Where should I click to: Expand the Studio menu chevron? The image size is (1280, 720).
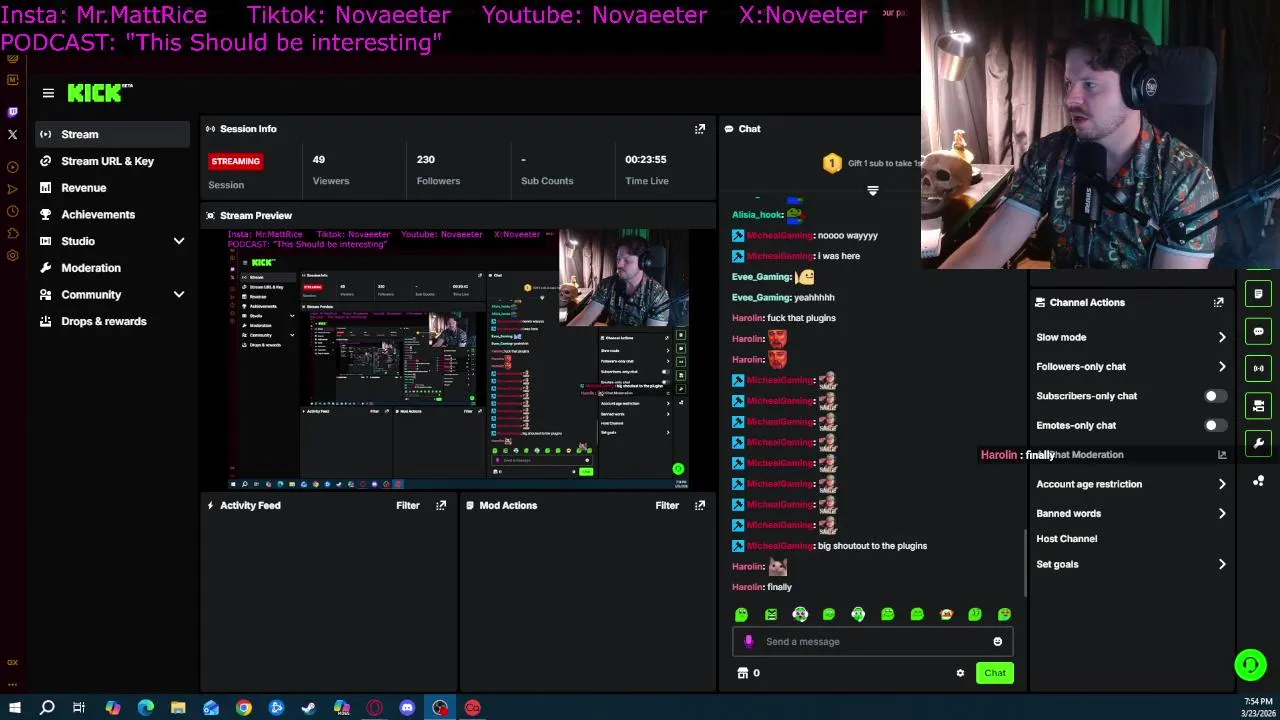coord(179,241)
